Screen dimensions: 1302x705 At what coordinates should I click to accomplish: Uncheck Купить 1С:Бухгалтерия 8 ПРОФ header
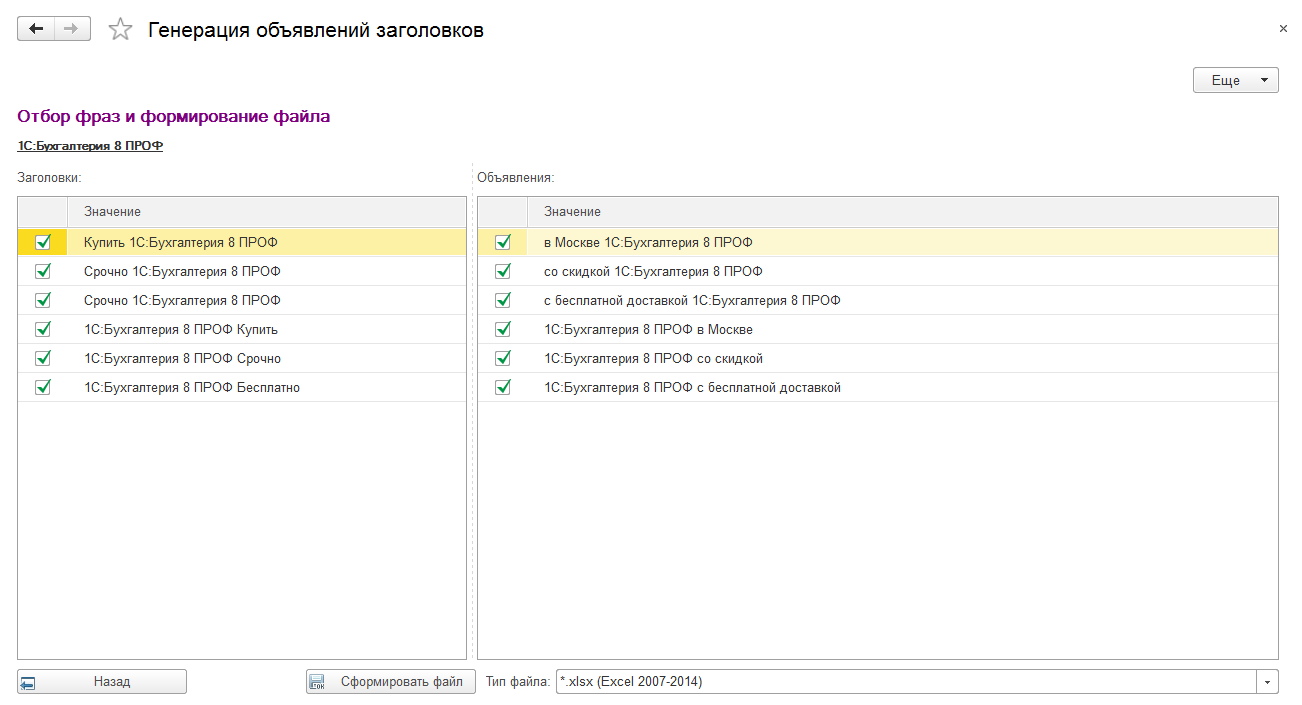(x=42, y=242)
